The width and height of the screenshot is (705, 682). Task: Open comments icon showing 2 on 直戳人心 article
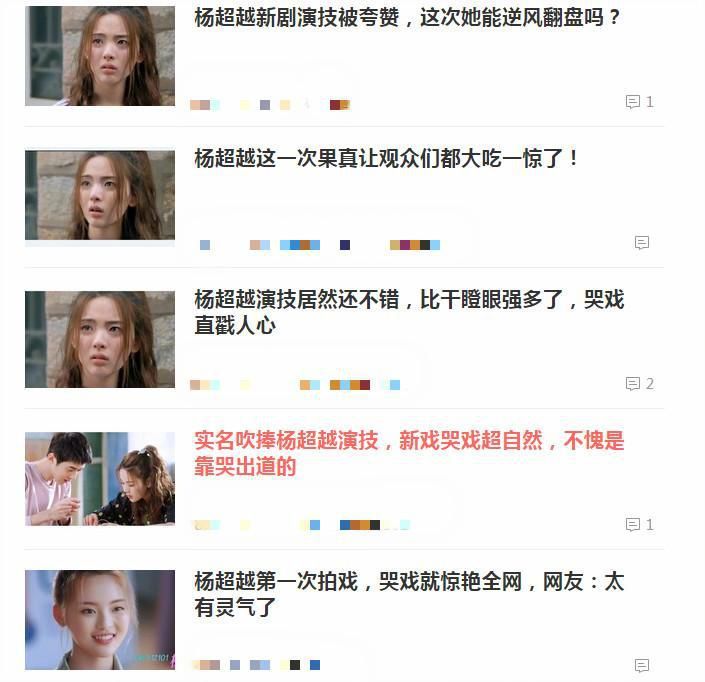coord(633,383)
